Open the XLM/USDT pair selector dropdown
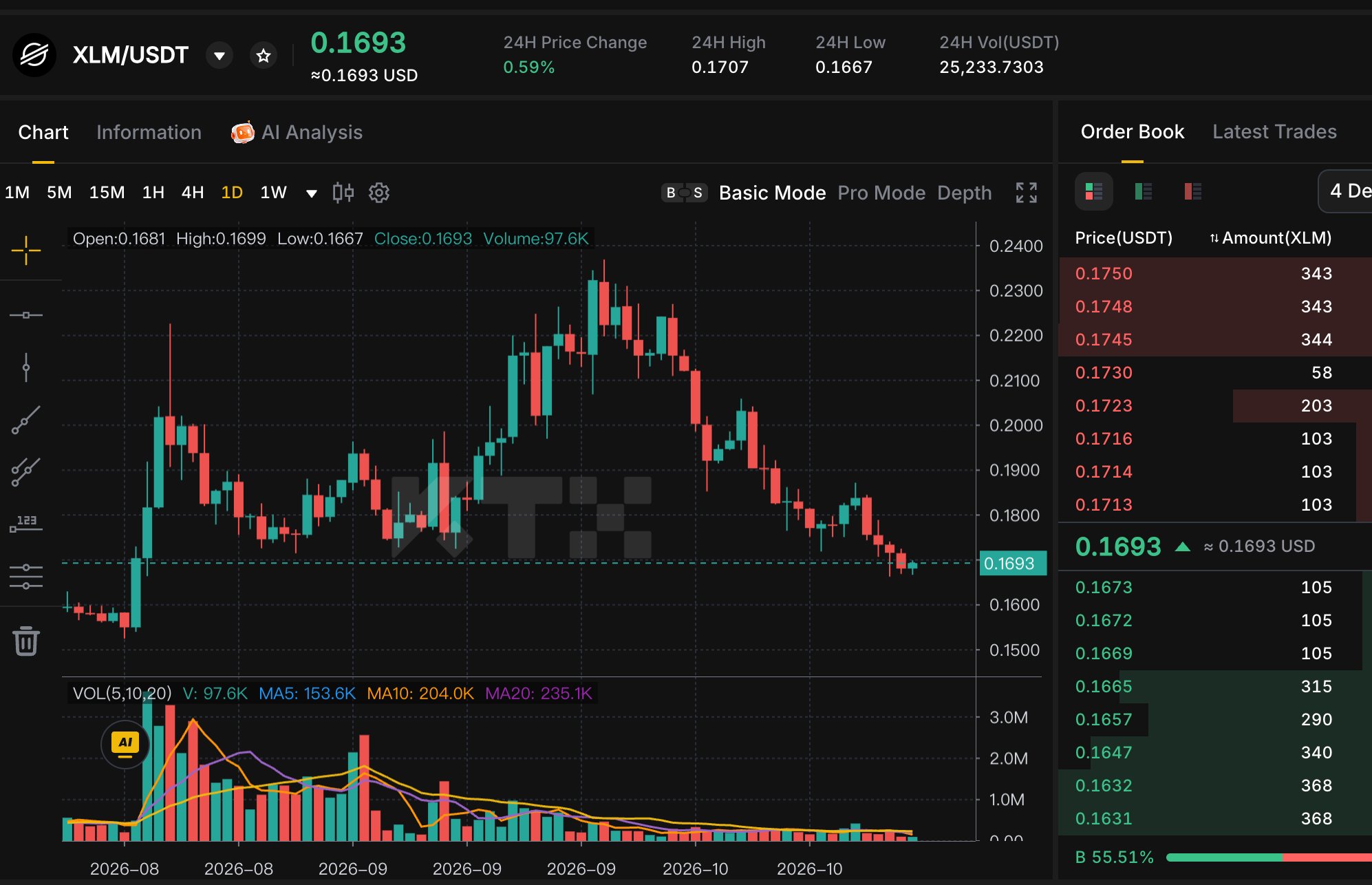The width and height of the screenshot is (1372, 885). pos(219,56)
